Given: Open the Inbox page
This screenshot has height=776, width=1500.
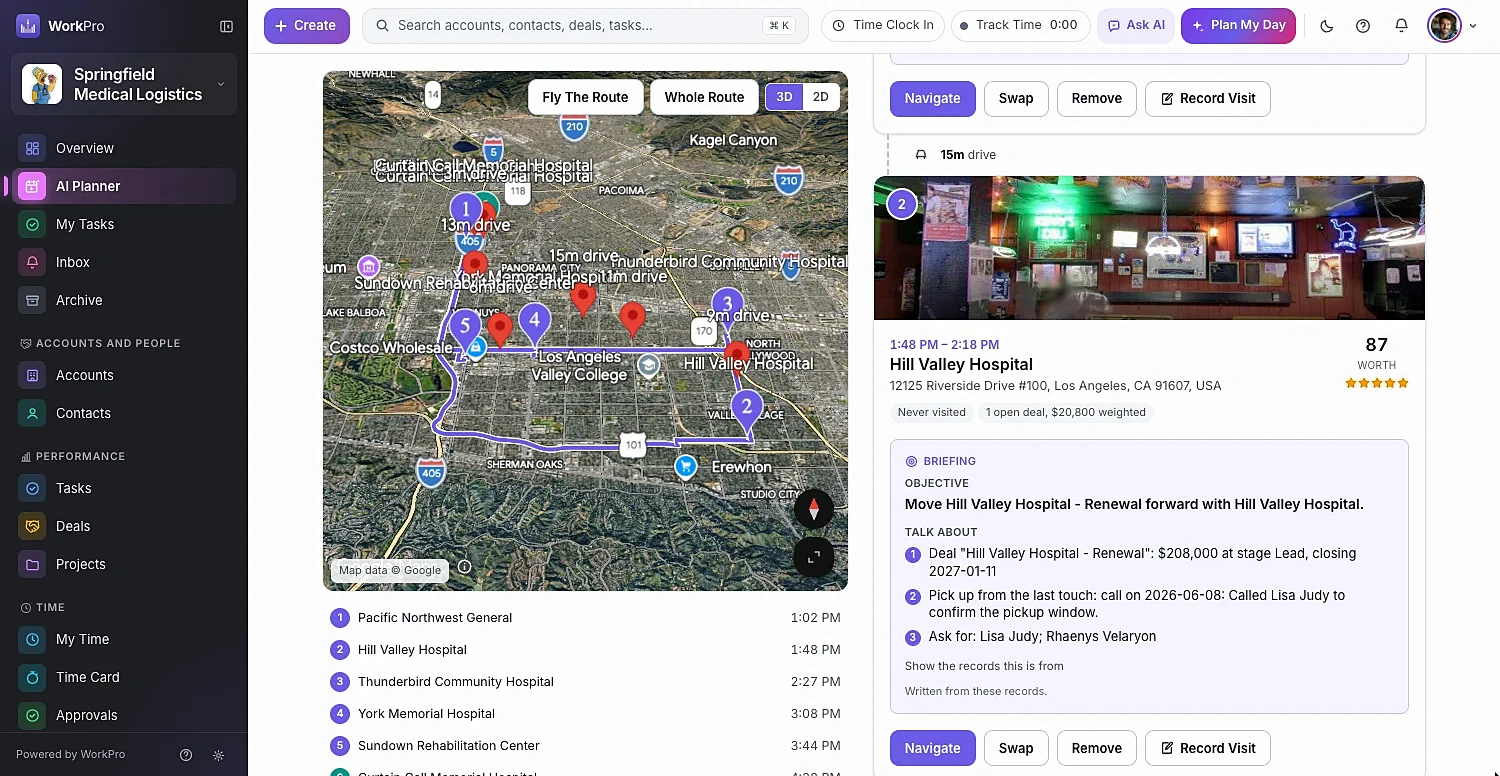Looking at the screenshot, I should [124, 262].
